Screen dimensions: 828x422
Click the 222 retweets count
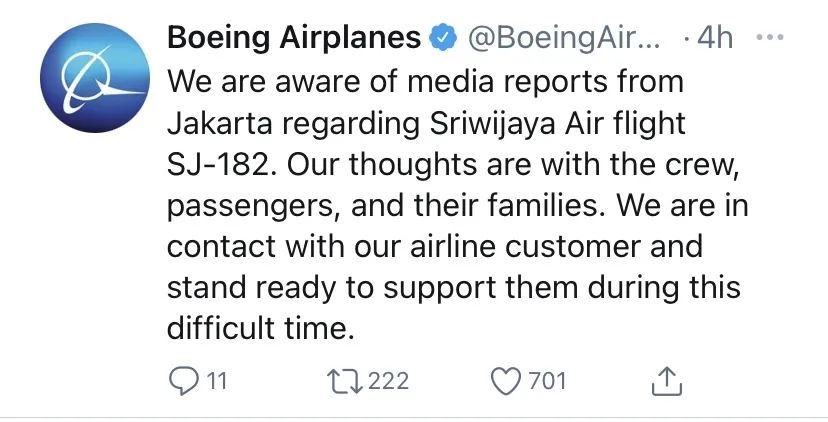[x=388, y=381]
